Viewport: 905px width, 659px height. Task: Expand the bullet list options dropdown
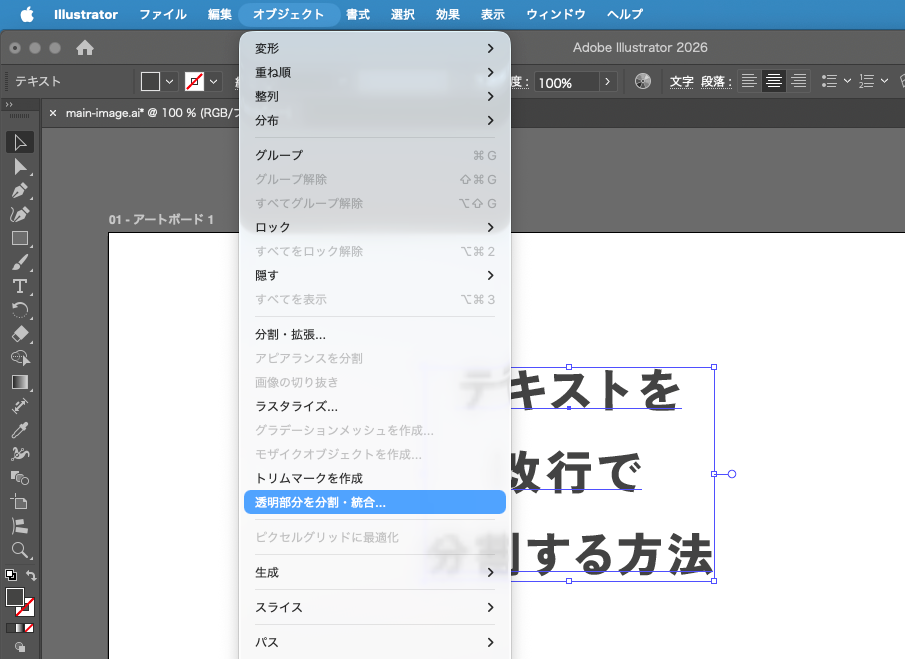[x=847, y=82]
